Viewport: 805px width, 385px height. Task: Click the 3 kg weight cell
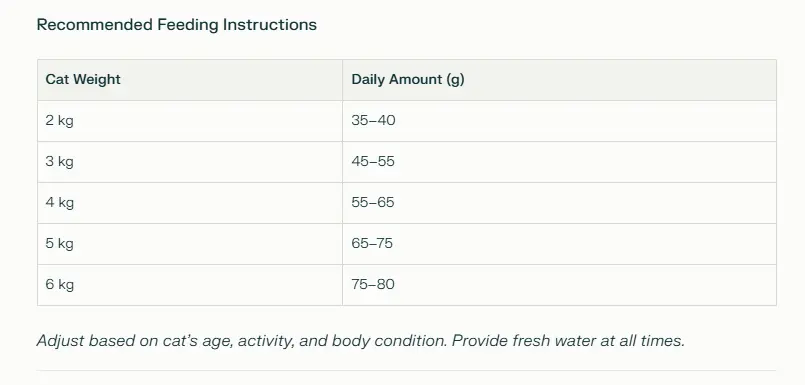pos(190,162)
